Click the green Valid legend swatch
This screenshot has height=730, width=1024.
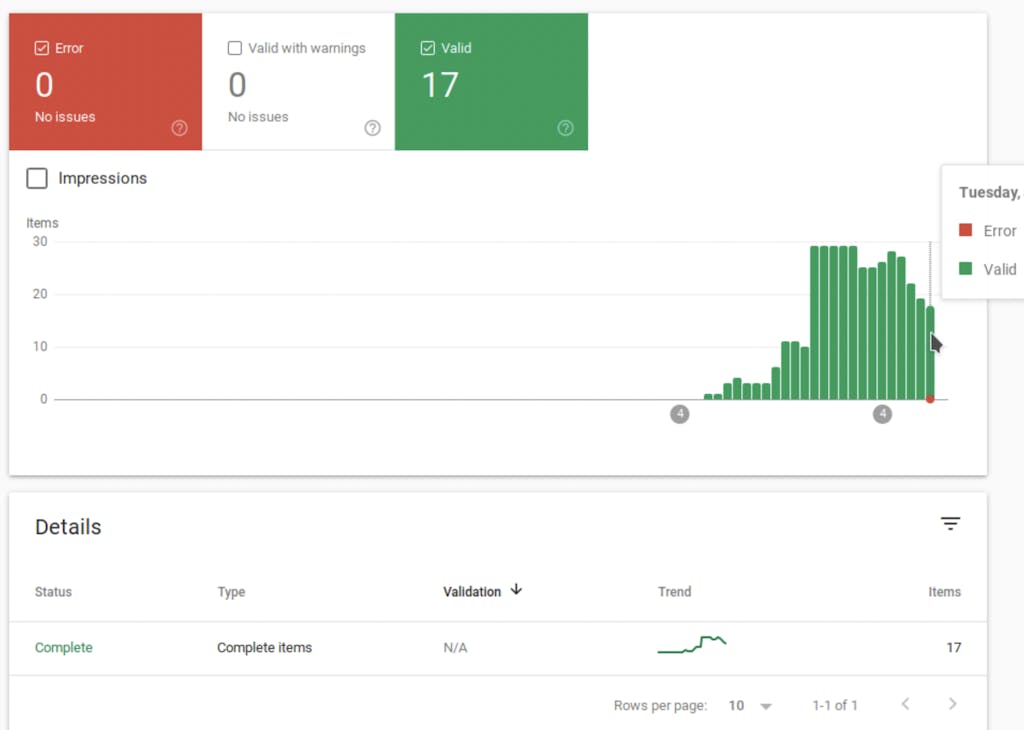coord(965,269)
